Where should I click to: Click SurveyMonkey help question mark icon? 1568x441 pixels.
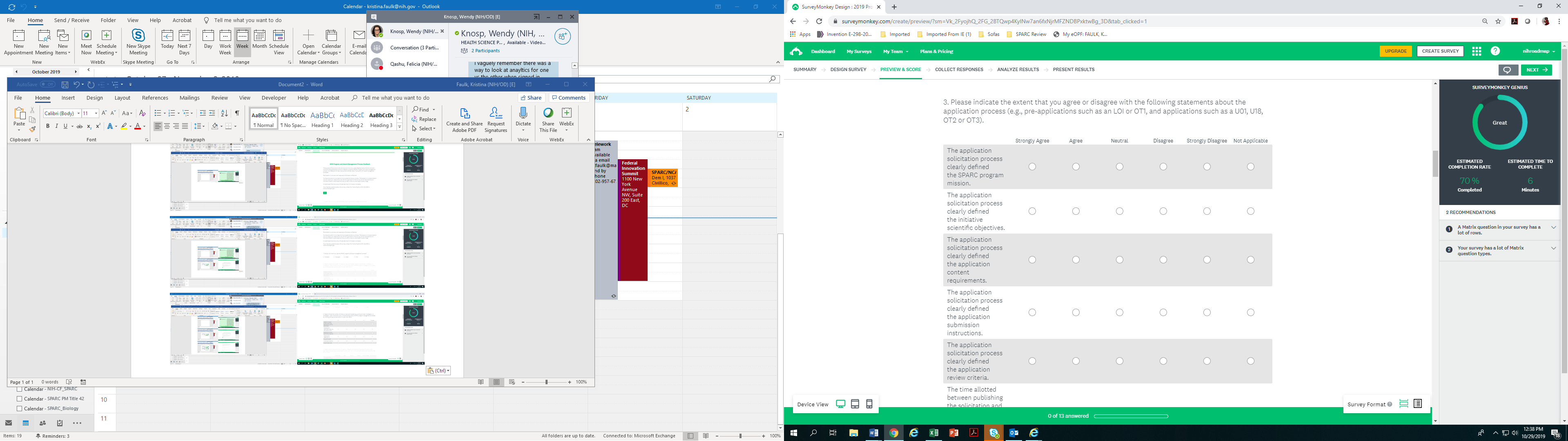pos(1495,51)
